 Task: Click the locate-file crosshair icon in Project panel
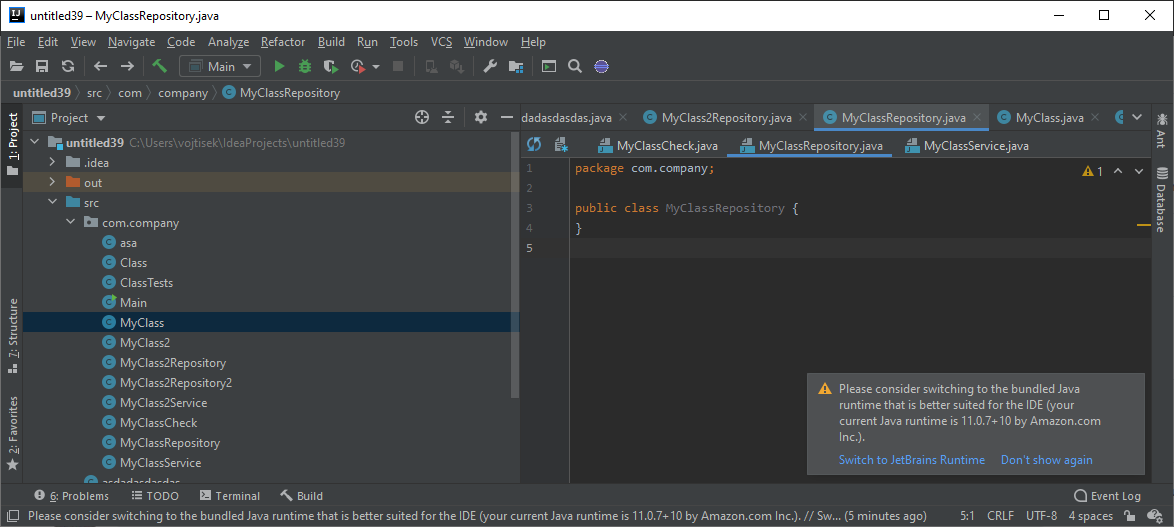click(422, 118)
